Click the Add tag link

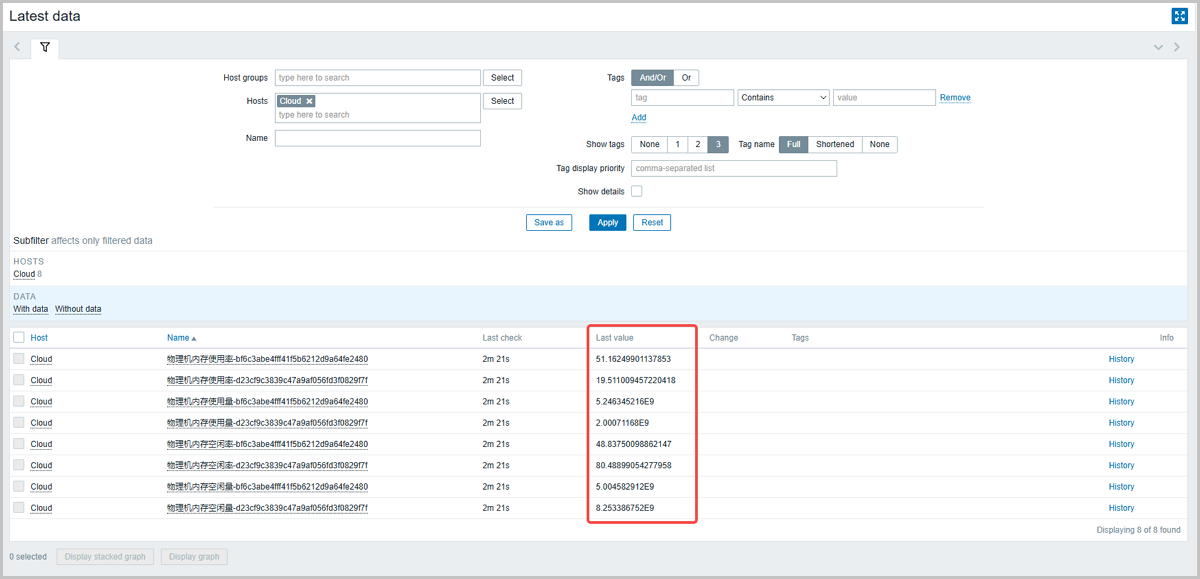click(x=638, y=117)
